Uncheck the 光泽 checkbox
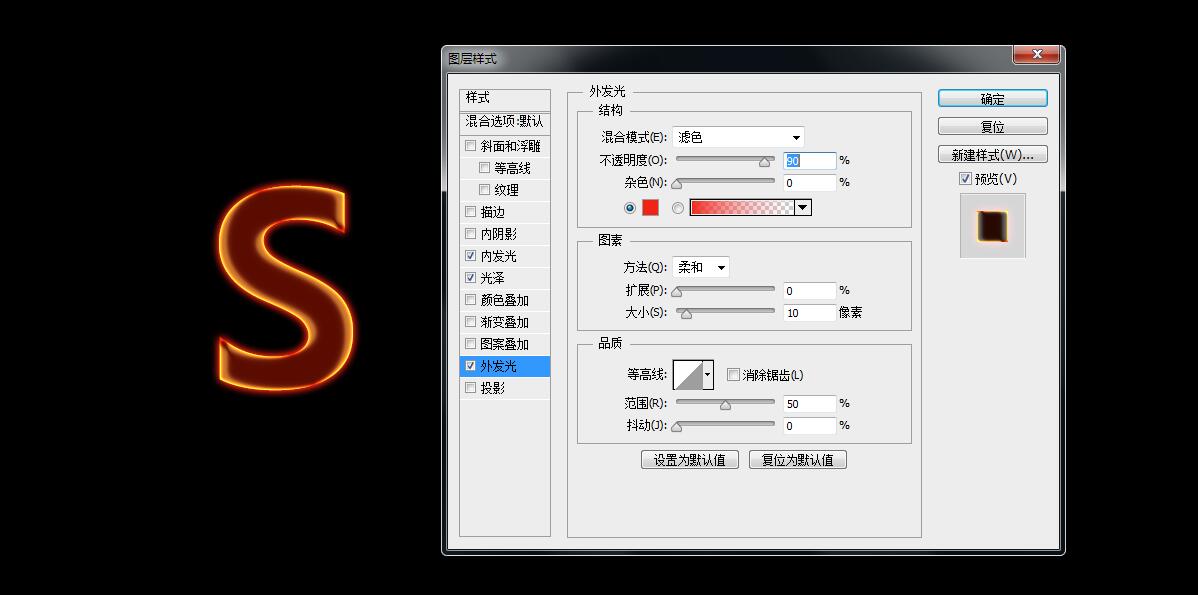 click(471, 278)
